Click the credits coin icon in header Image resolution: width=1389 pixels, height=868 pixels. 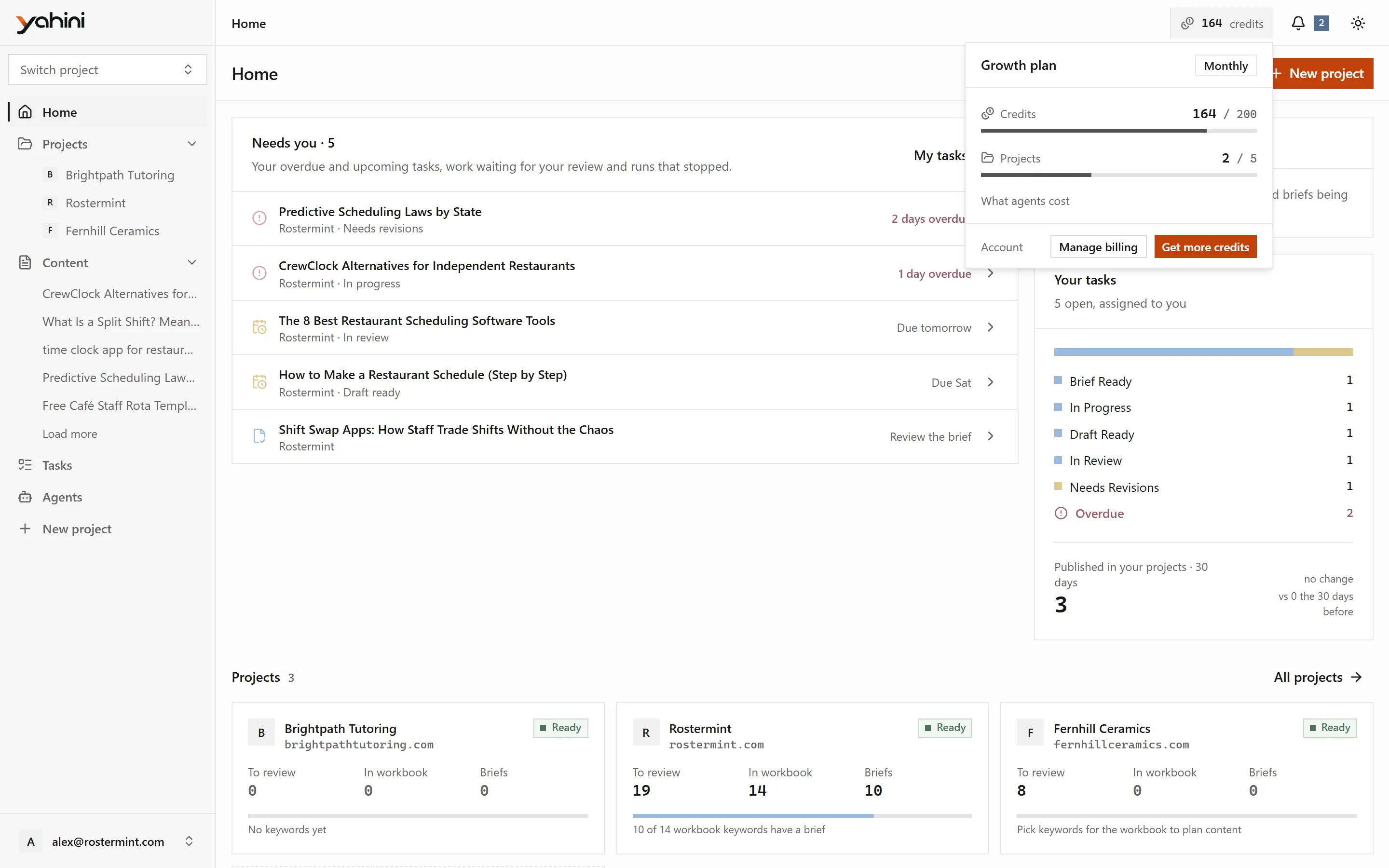1187,24
